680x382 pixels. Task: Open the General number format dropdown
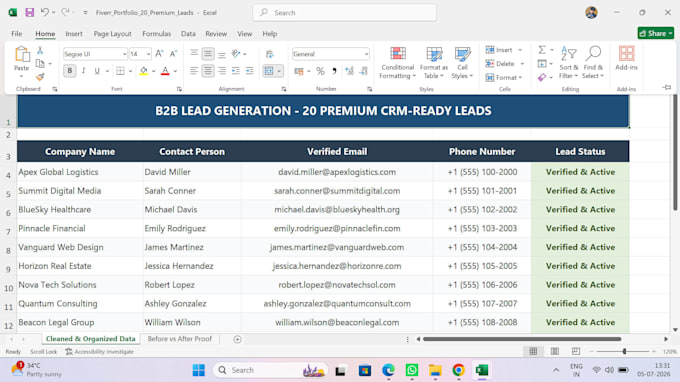366,54
